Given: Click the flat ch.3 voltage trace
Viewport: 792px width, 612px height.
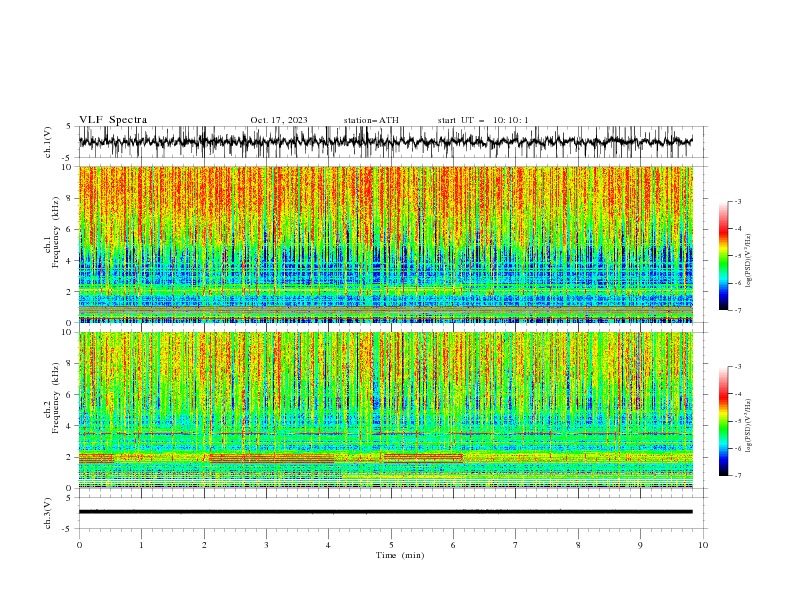Looking at the screenshot, I should pyautogui.click(x=385, y=512).
